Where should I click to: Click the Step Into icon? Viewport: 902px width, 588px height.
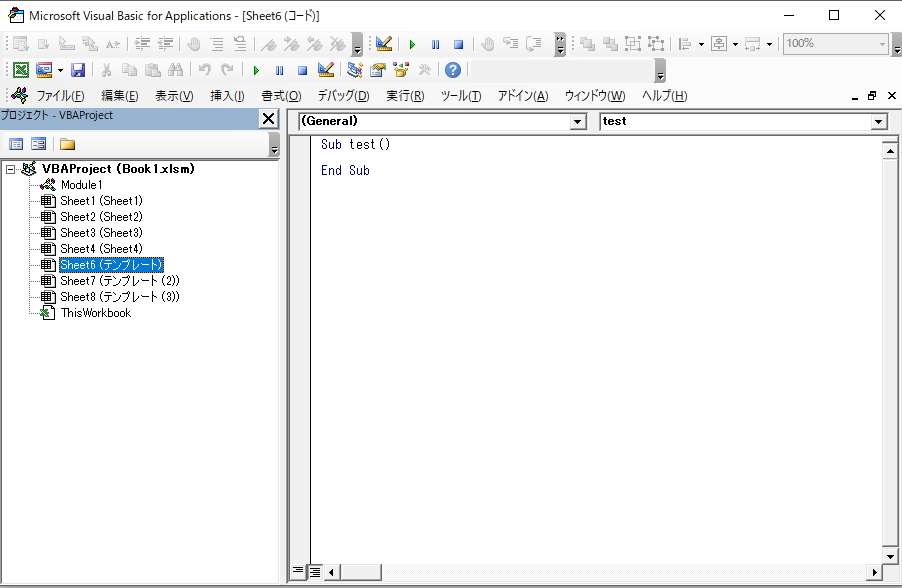pos(510,44)
